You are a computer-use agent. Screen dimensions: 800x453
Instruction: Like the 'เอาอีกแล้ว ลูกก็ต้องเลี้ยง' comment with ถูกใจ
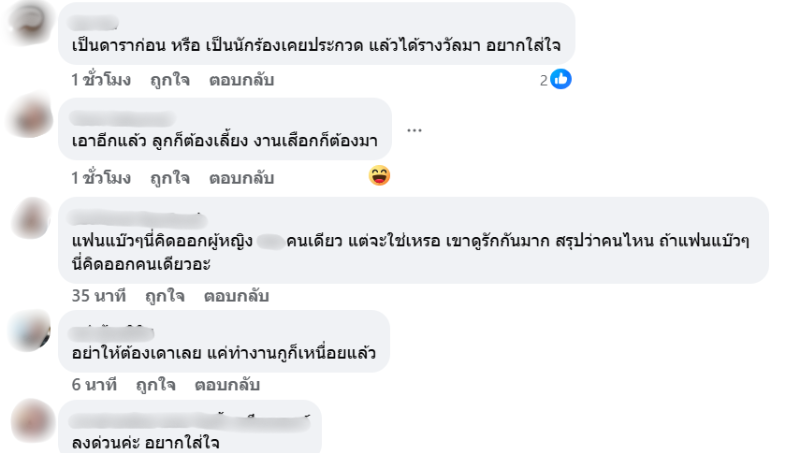(170, 178)
